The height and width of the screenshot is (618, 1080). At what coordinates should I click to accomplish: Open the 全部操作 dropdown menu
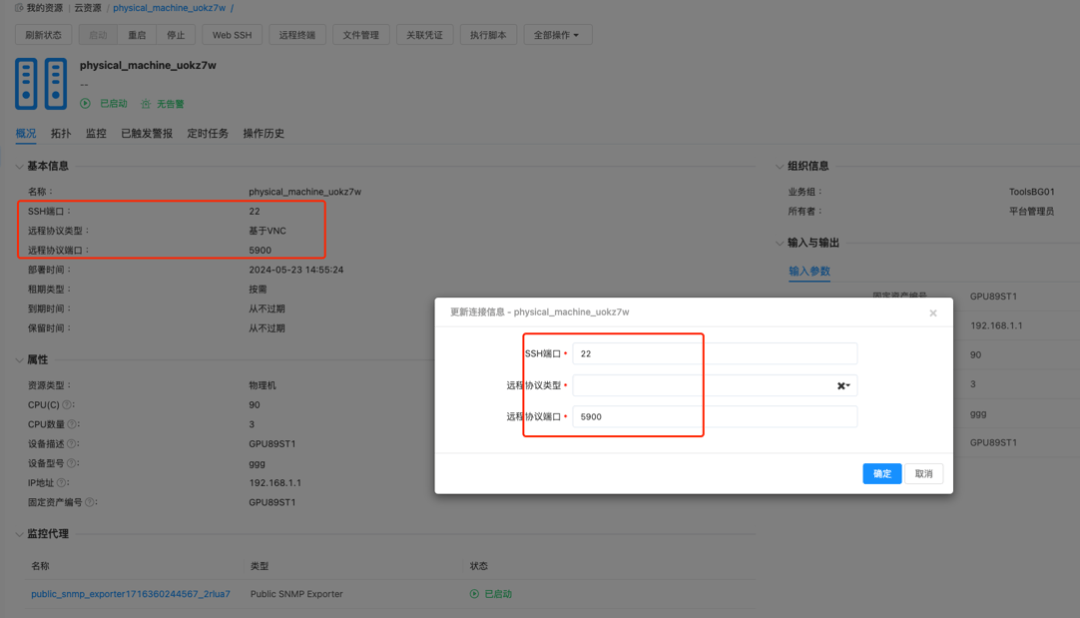tap(556, 34)
